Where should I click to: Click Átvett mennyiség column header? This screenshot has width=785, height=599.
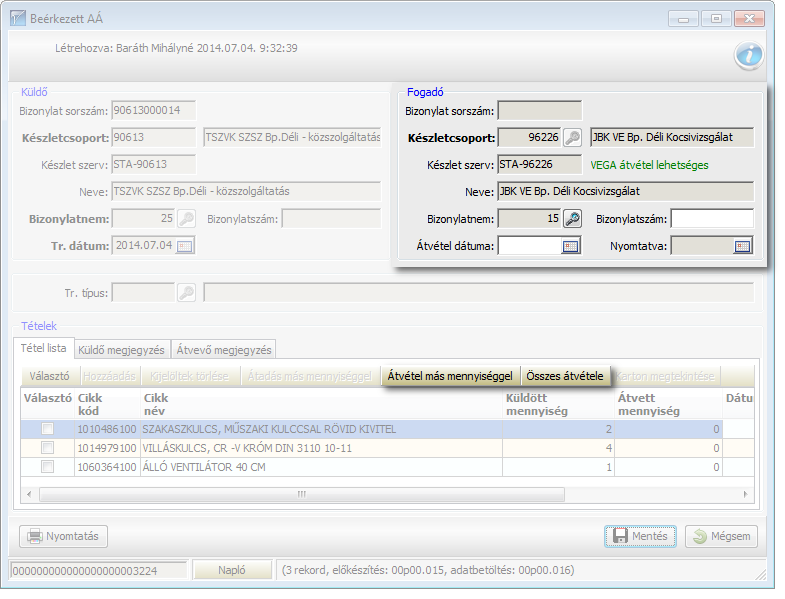(668, 404)
